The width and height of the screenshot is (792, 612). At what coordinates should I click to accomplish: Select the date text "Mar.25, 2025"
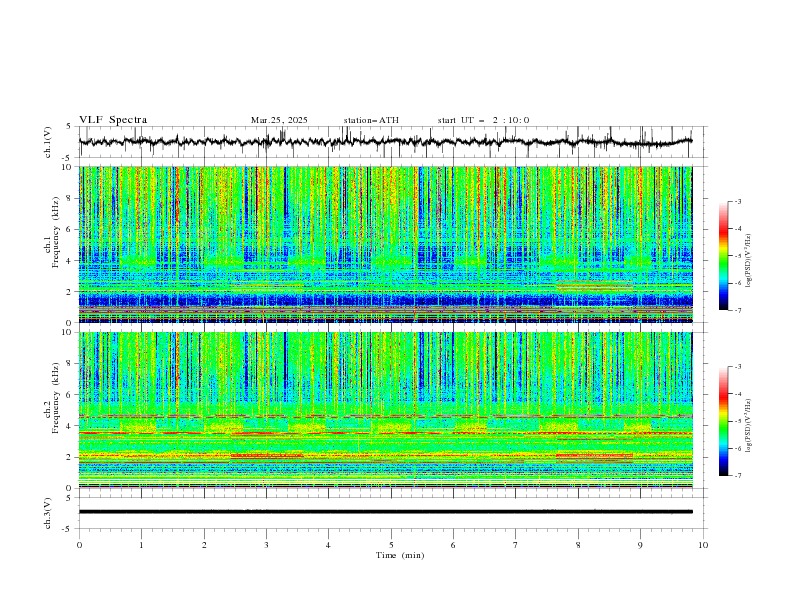(x=279, y=120)
